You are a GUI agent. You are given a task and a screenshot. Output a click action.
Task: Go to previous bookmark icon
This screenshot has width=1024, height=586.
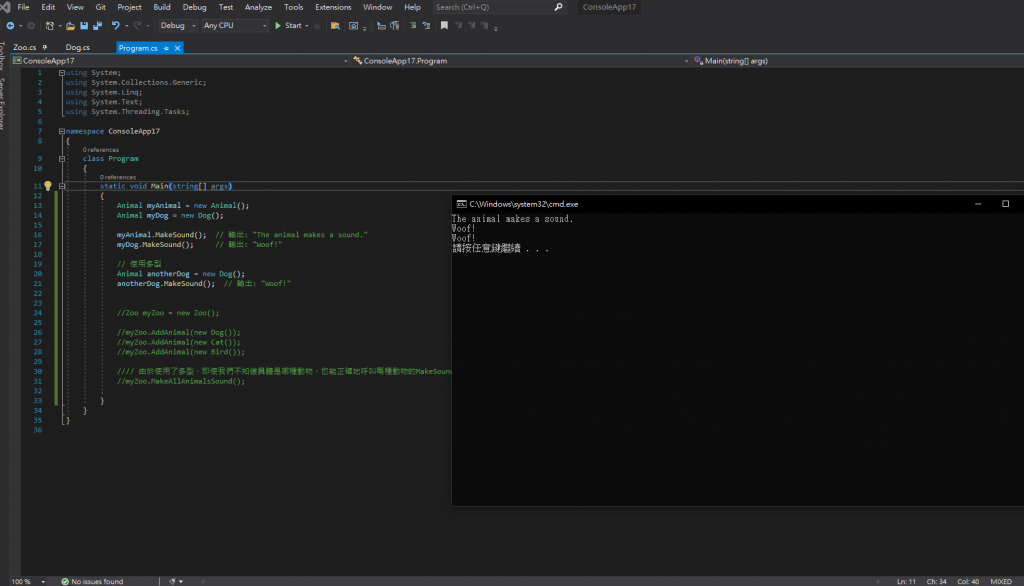click(x=458, y=25)
